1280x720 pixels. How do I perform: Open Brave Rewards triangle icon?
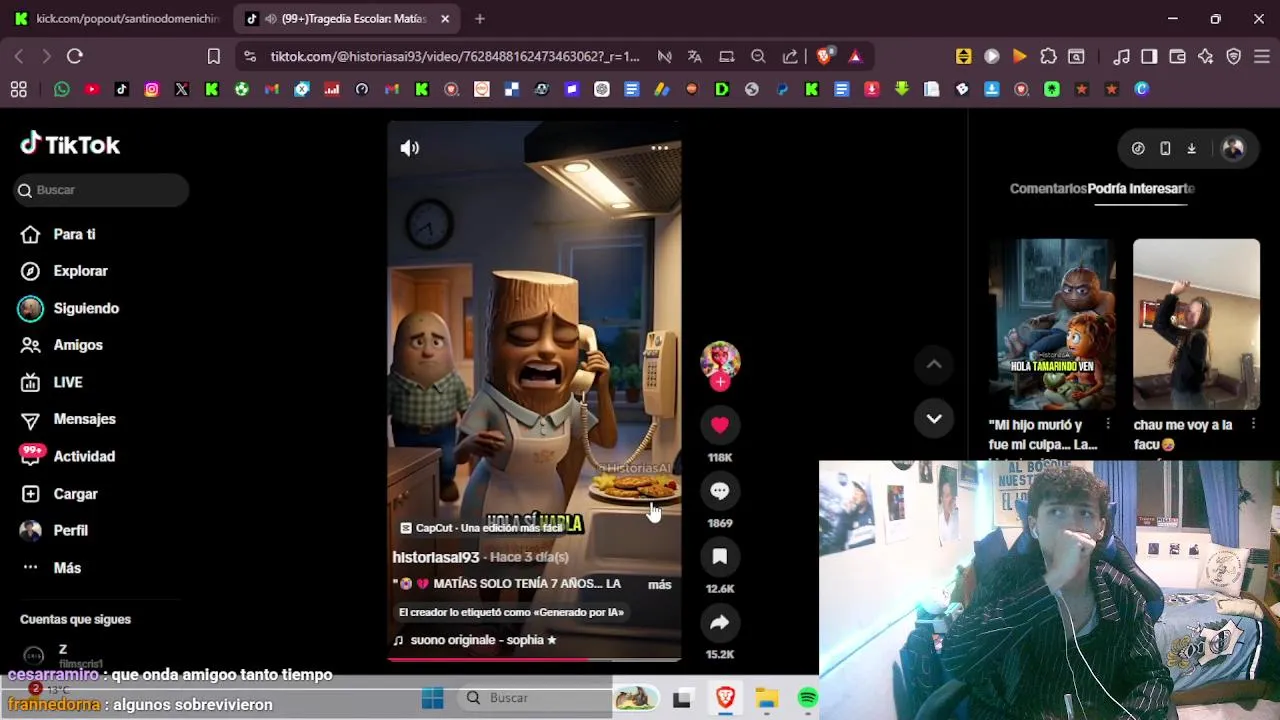[855, 56]
